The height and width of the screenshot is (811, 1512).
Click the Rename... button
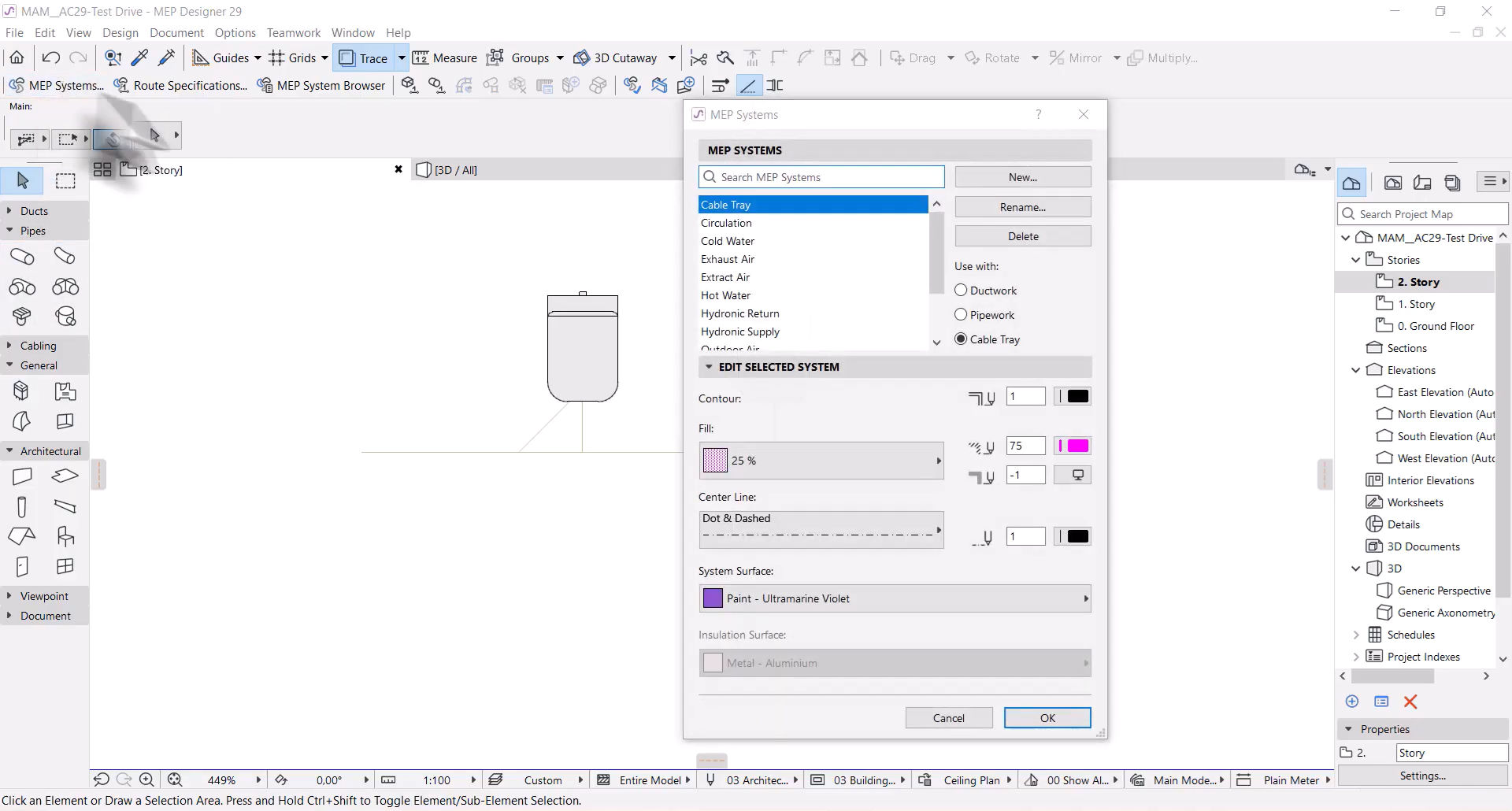[1023, 207]
